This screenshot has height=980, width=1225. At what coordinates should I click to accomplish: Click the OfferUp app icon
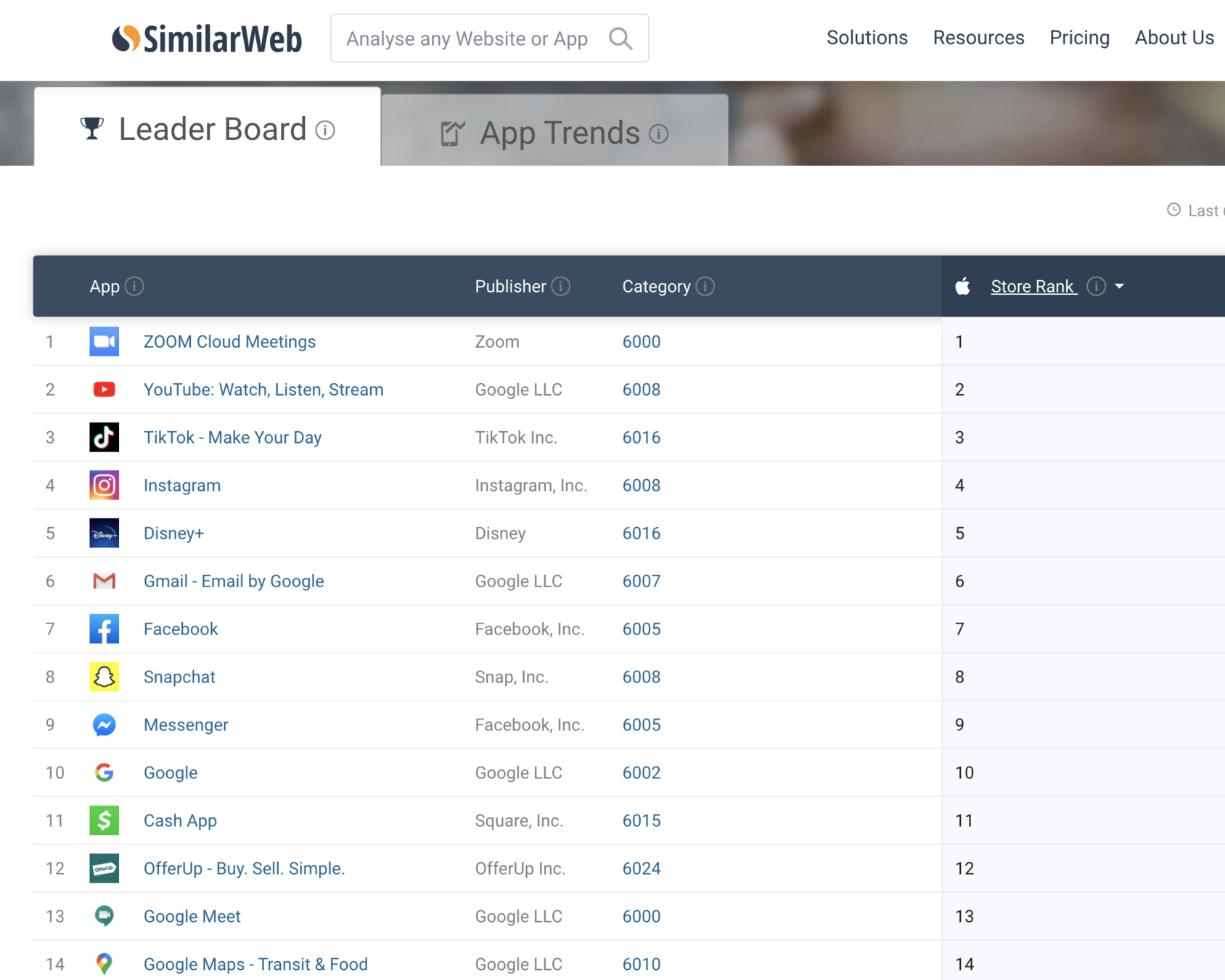click(x=104, y=868)
